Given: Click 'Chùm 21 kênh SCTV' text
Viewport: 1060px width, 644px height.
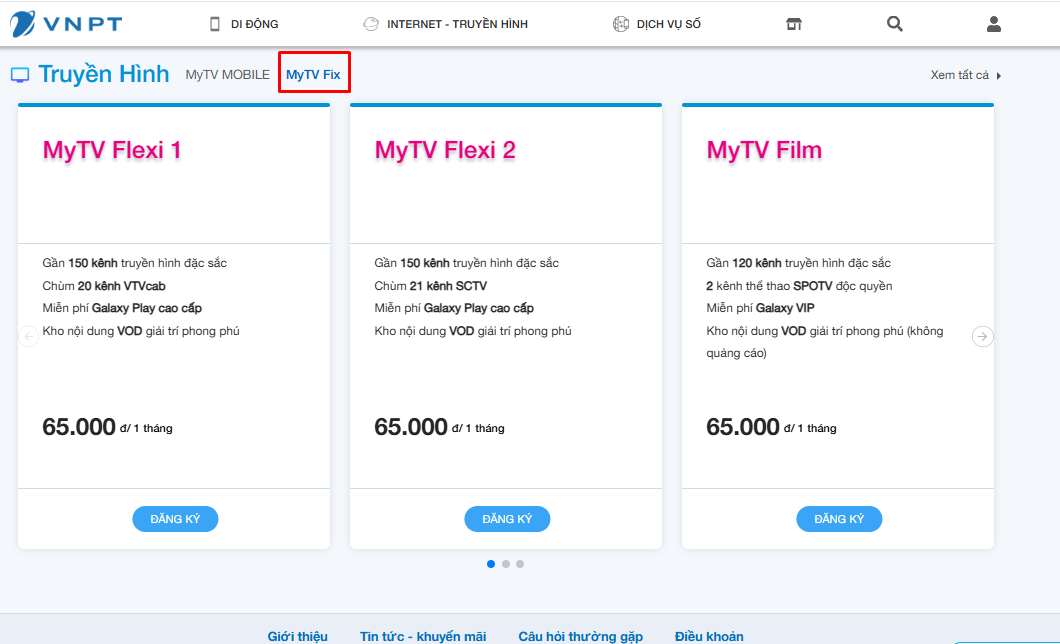Looking at the screenshot, I should pyautogui.click(x=431, y=286).
